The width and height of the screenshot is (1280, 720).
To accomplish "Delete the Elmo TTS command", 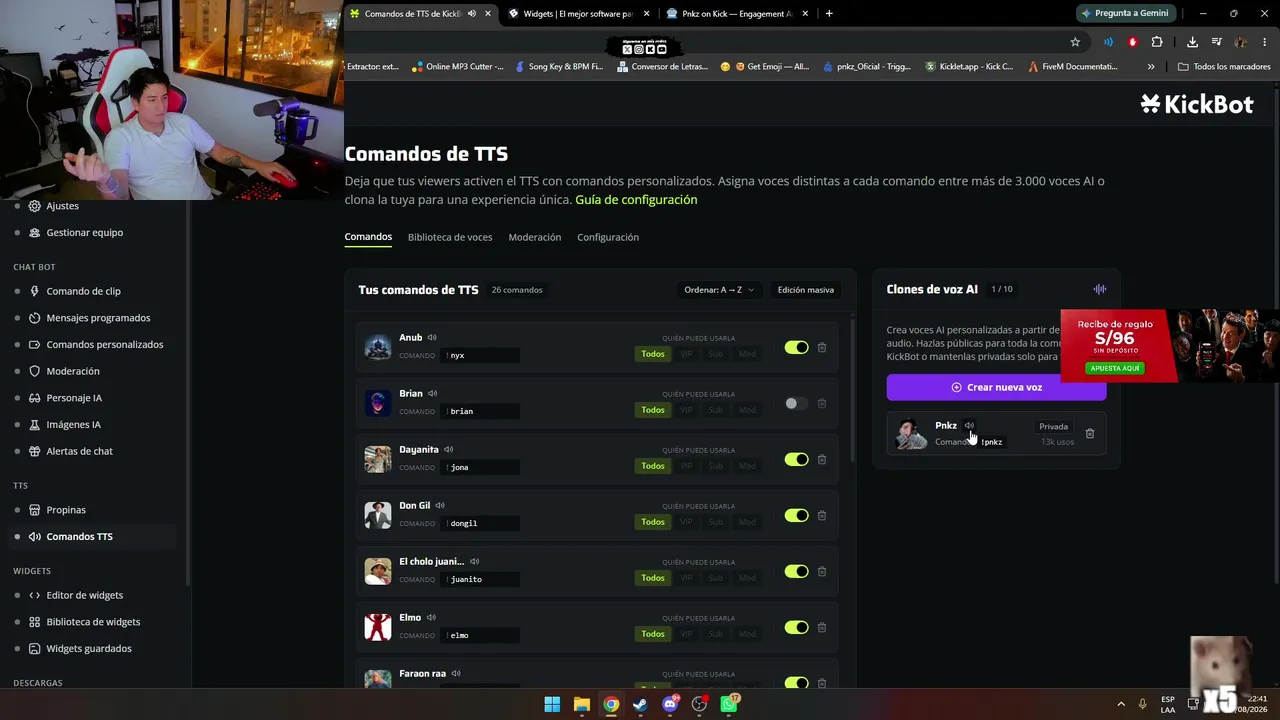I will click(822, 627).
